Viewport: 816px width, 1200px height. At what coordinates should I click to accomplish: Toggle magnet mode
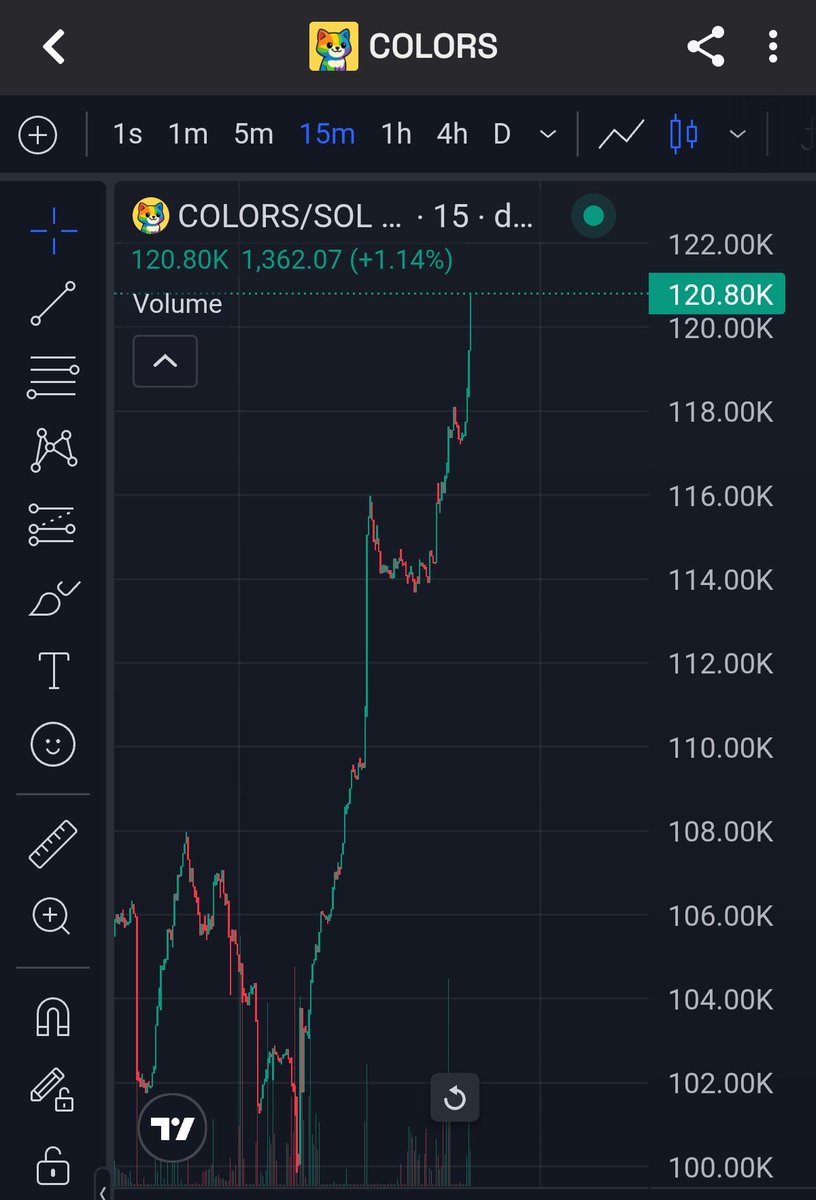pos(53,1016)
